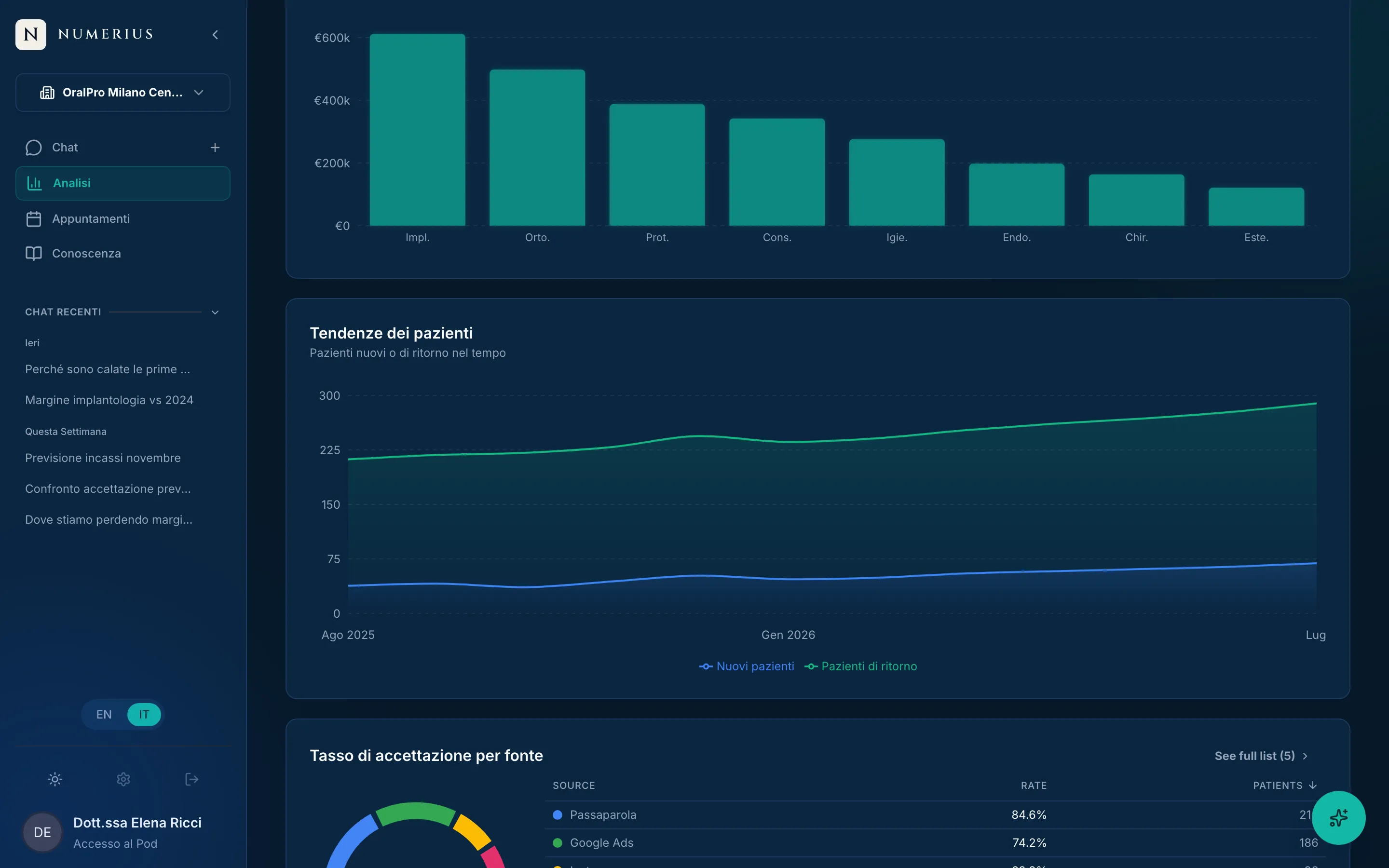Switch language to EN
This screenshot has height=868, width=1389.
104,714
